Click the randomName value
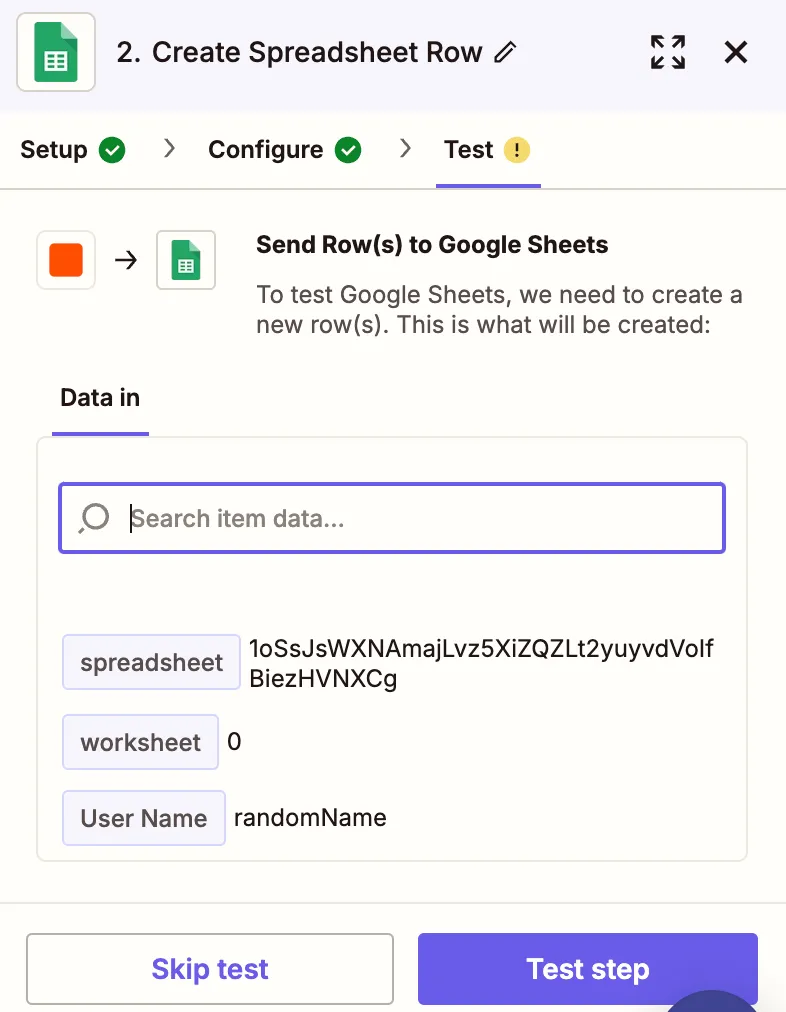 310,818
